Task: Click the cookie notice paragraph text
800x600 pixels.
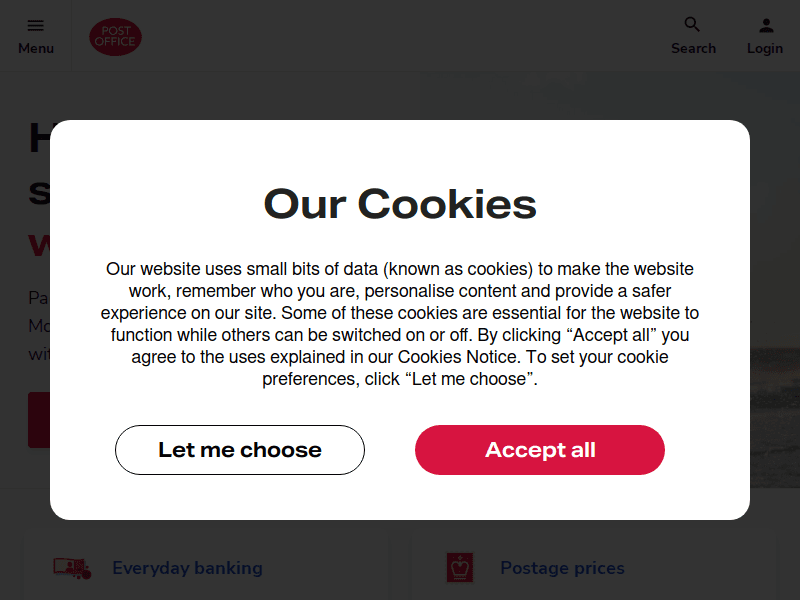Action: [400, 324]
